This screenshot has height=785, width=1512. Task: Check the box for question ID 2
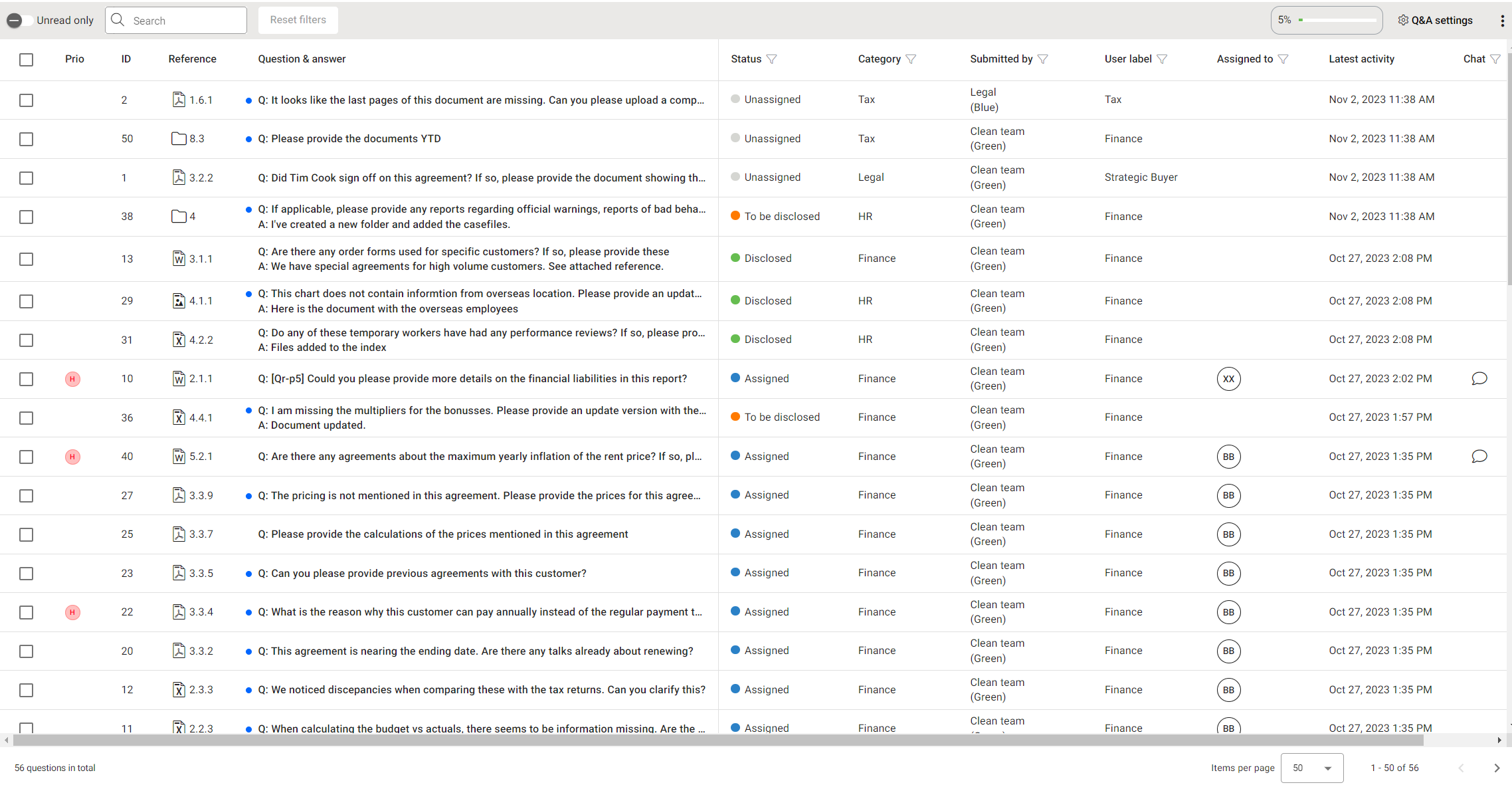pyautogui.click(x=26, y=100)
